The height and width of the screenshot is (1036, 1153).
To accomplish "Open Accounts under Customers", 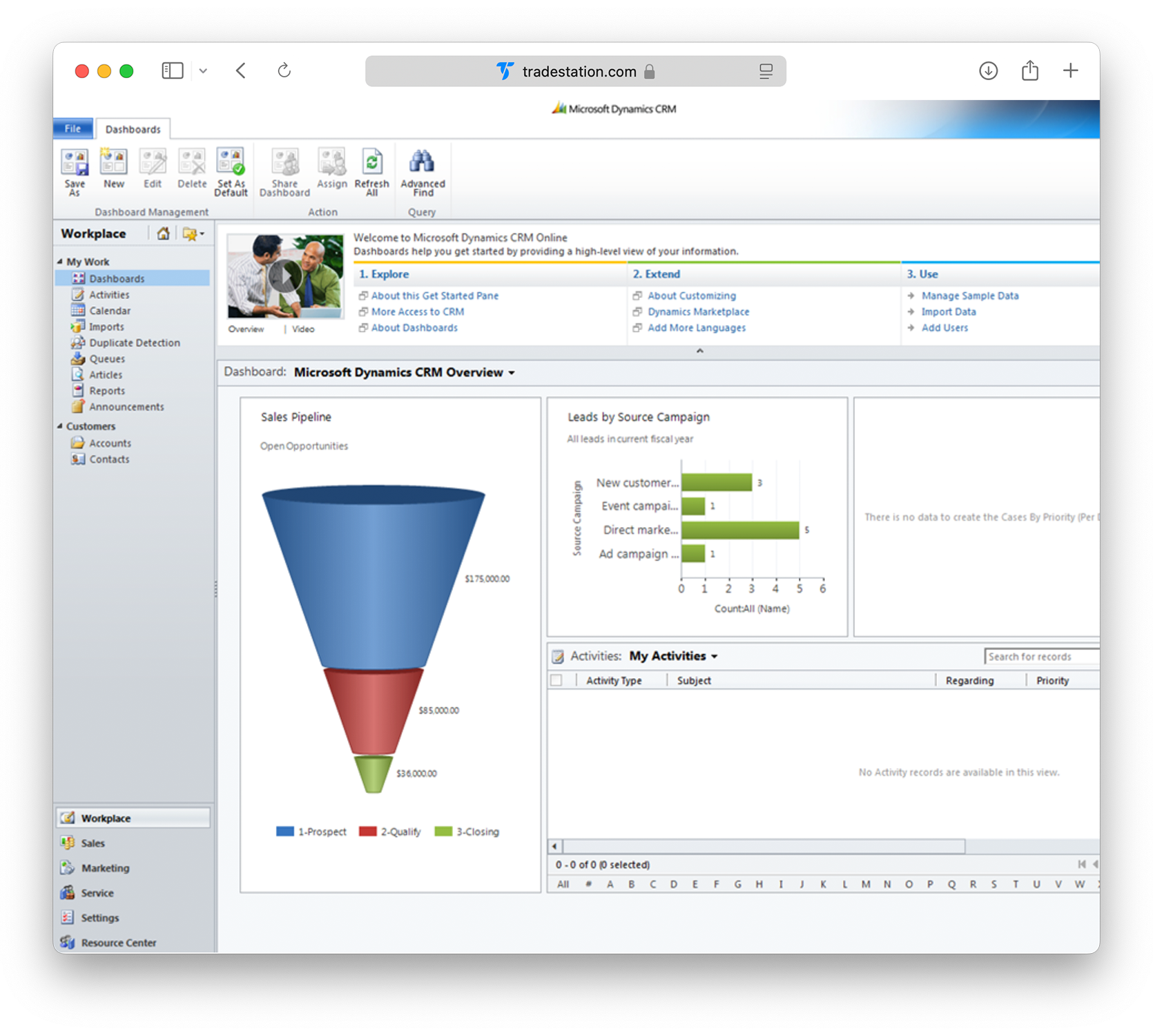I will point(109,443).
